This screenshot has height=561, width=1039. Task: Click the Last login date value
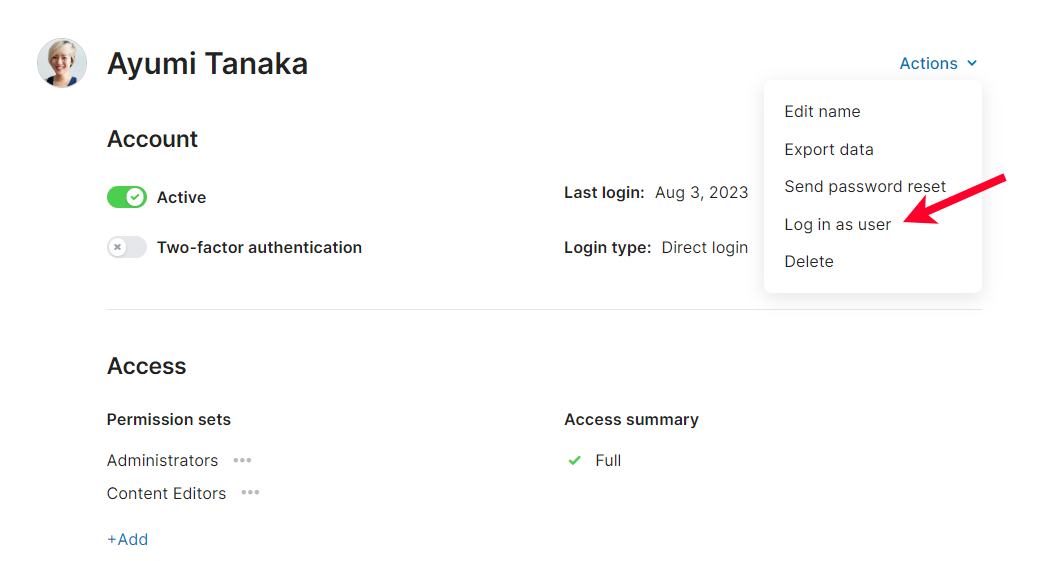click(x=701, y=192)
